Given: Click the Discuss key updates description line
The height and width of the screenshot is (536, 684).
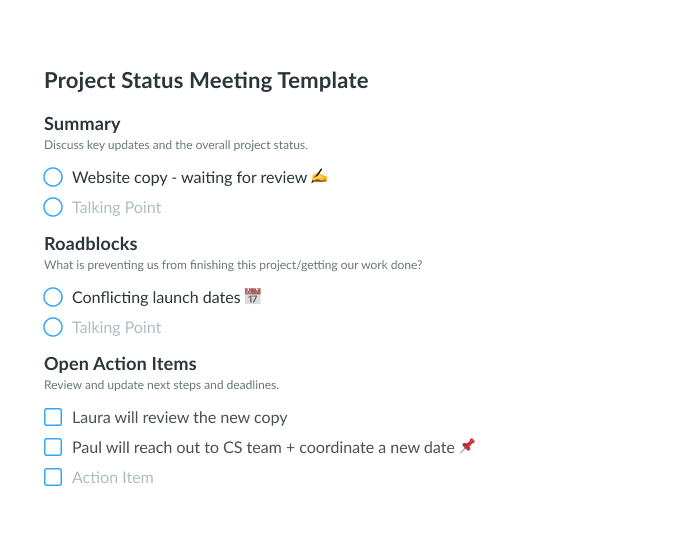Looking at the screenshot, I should [176, 145].
